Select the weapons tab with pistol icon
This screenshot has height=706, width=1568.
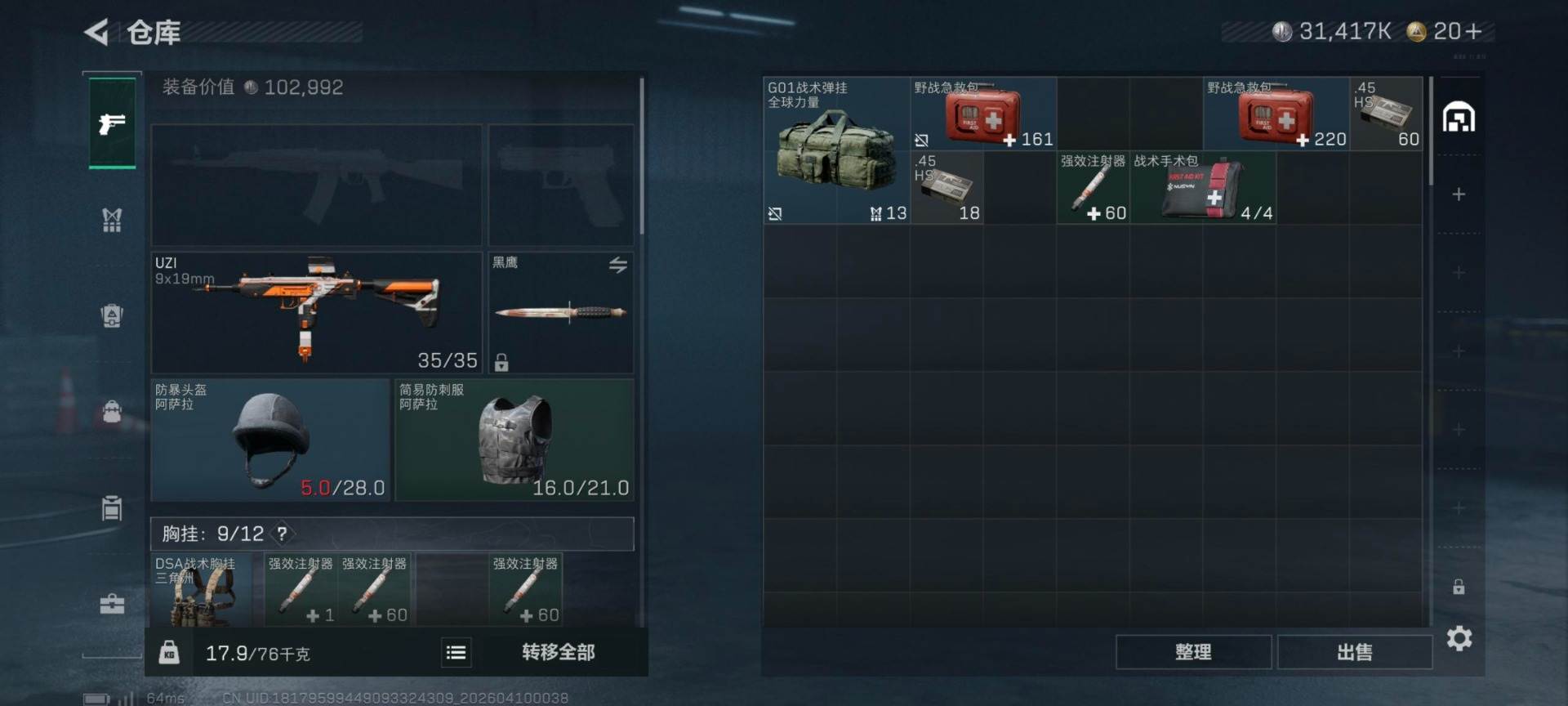click(112, 123)
